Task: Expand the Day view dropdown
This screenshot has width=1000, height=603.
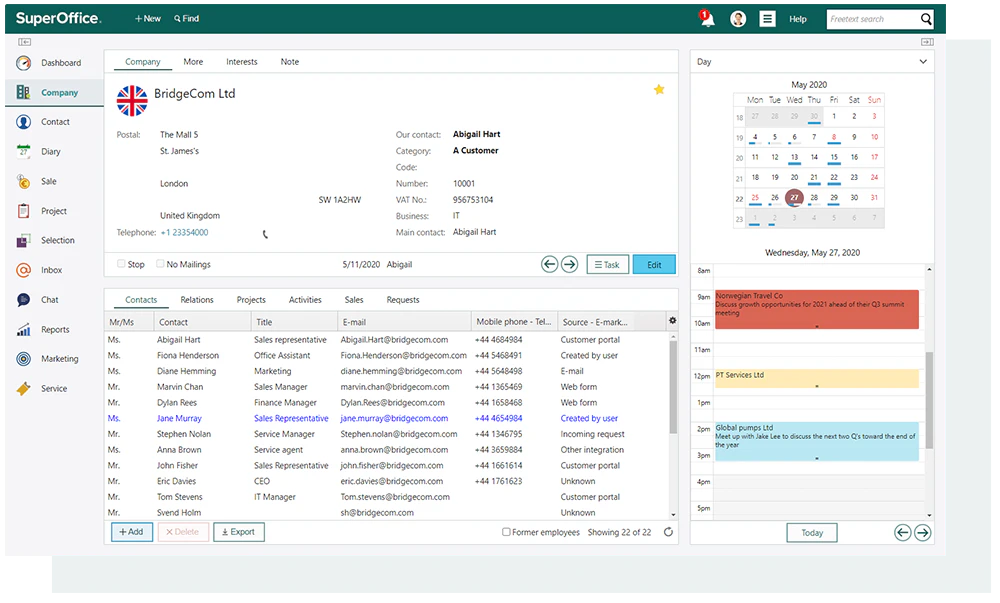Action: 923,62
